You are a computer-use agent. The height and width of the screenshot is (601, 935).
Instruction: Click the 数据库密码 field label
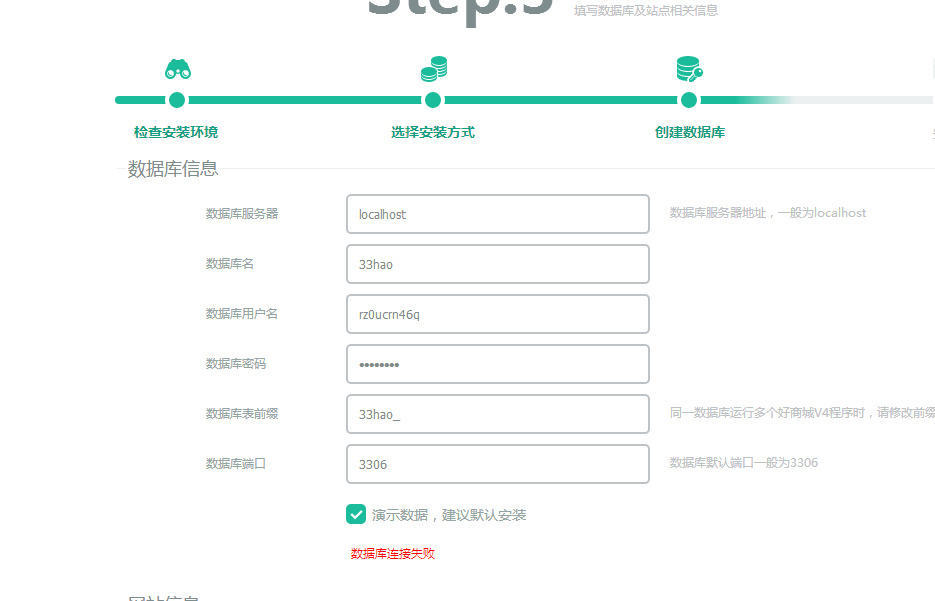point(236,364)
